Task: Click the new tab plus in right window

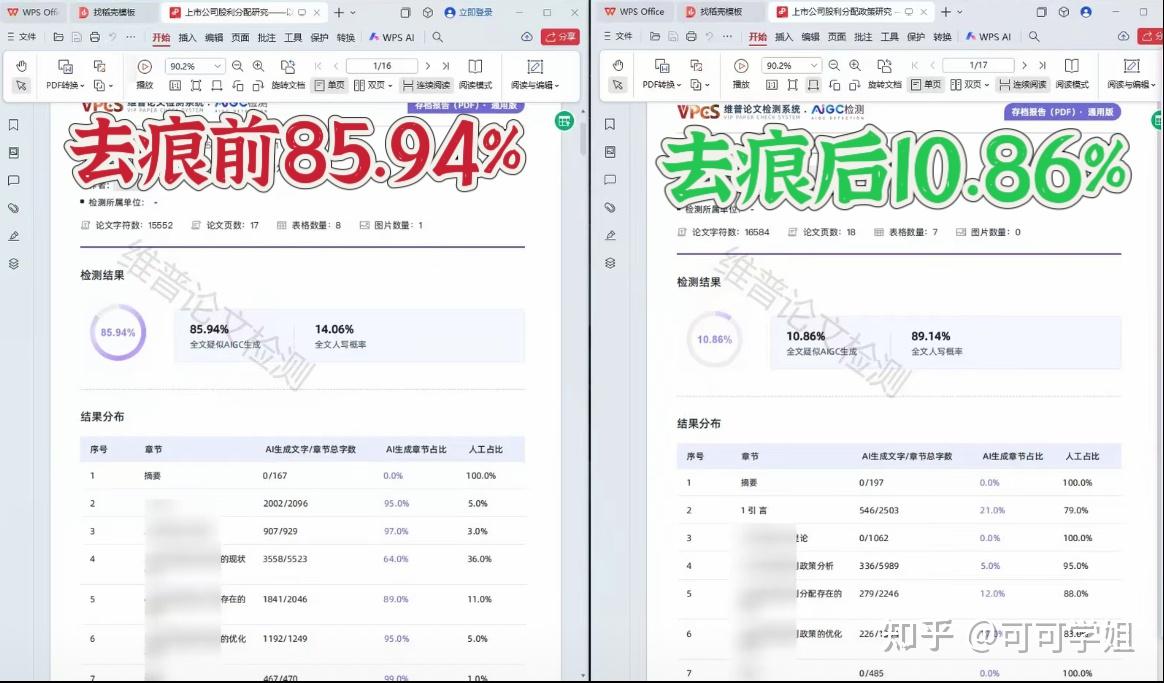Action: click(x=946, y=12)
